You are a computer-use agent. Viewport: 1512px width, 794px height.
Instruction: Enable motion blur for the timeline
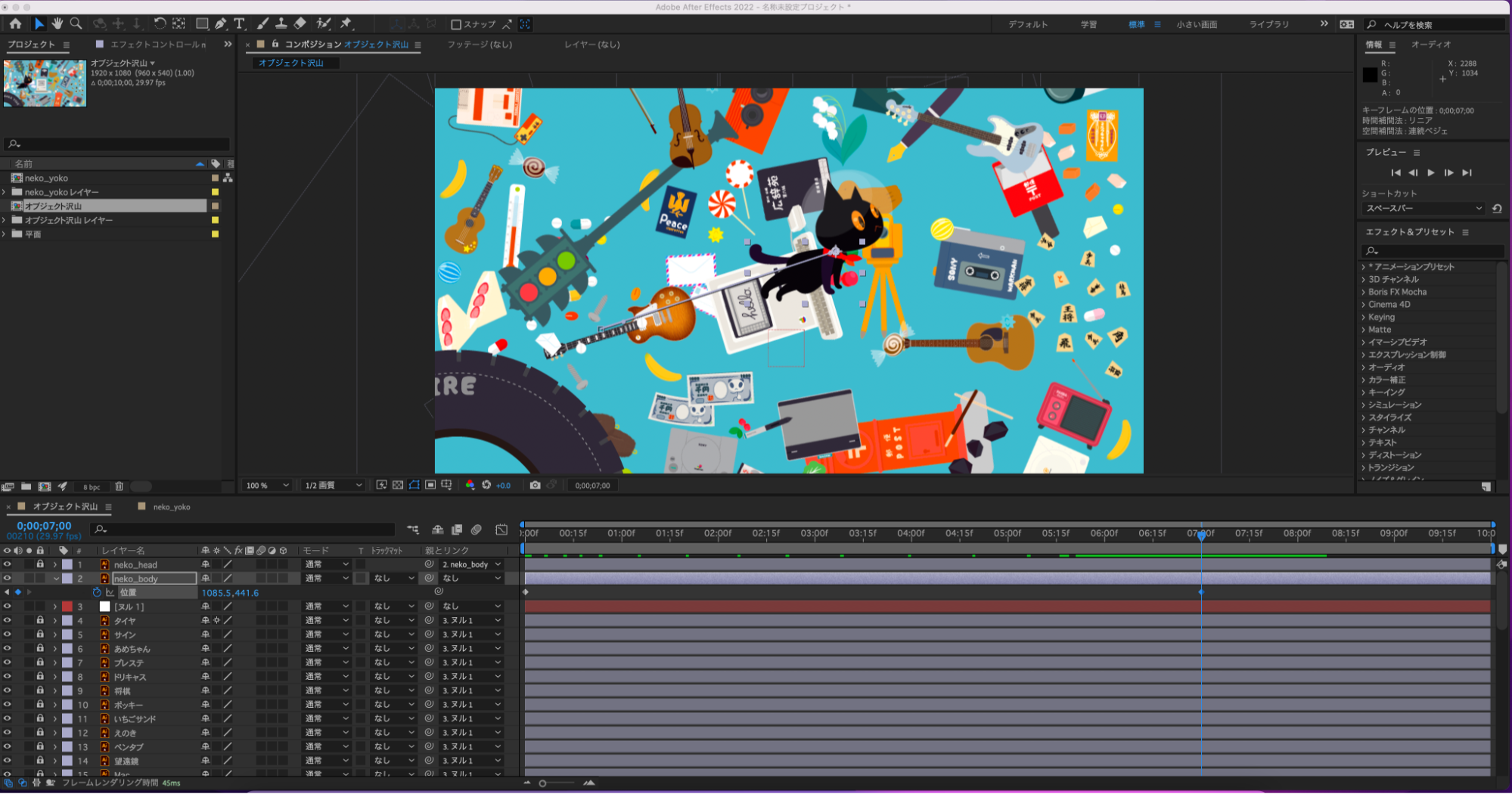tap(477, 530)
